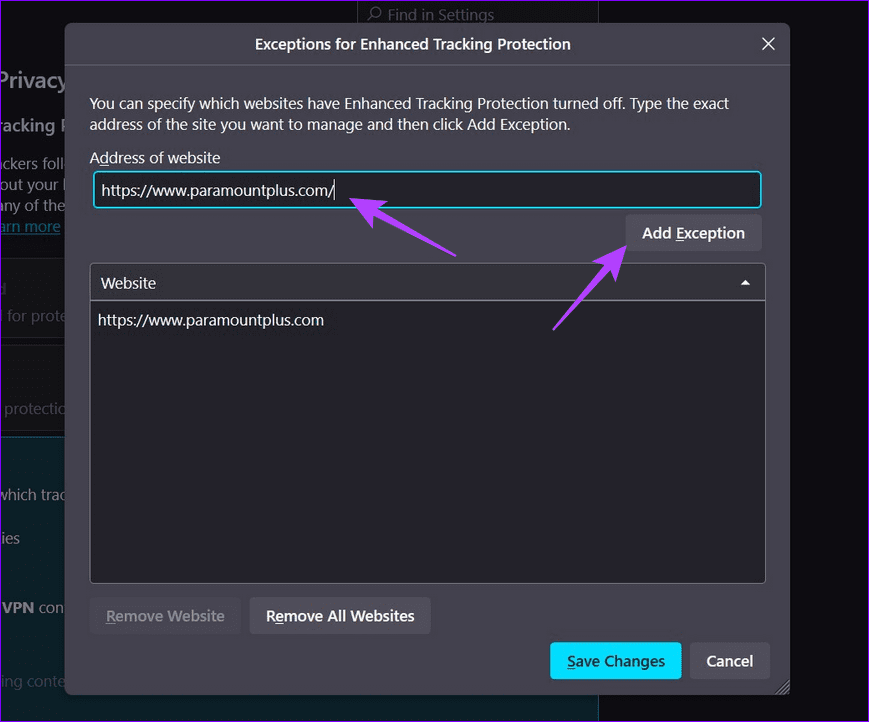
Task: Click the Website column header
Action: 427,283
